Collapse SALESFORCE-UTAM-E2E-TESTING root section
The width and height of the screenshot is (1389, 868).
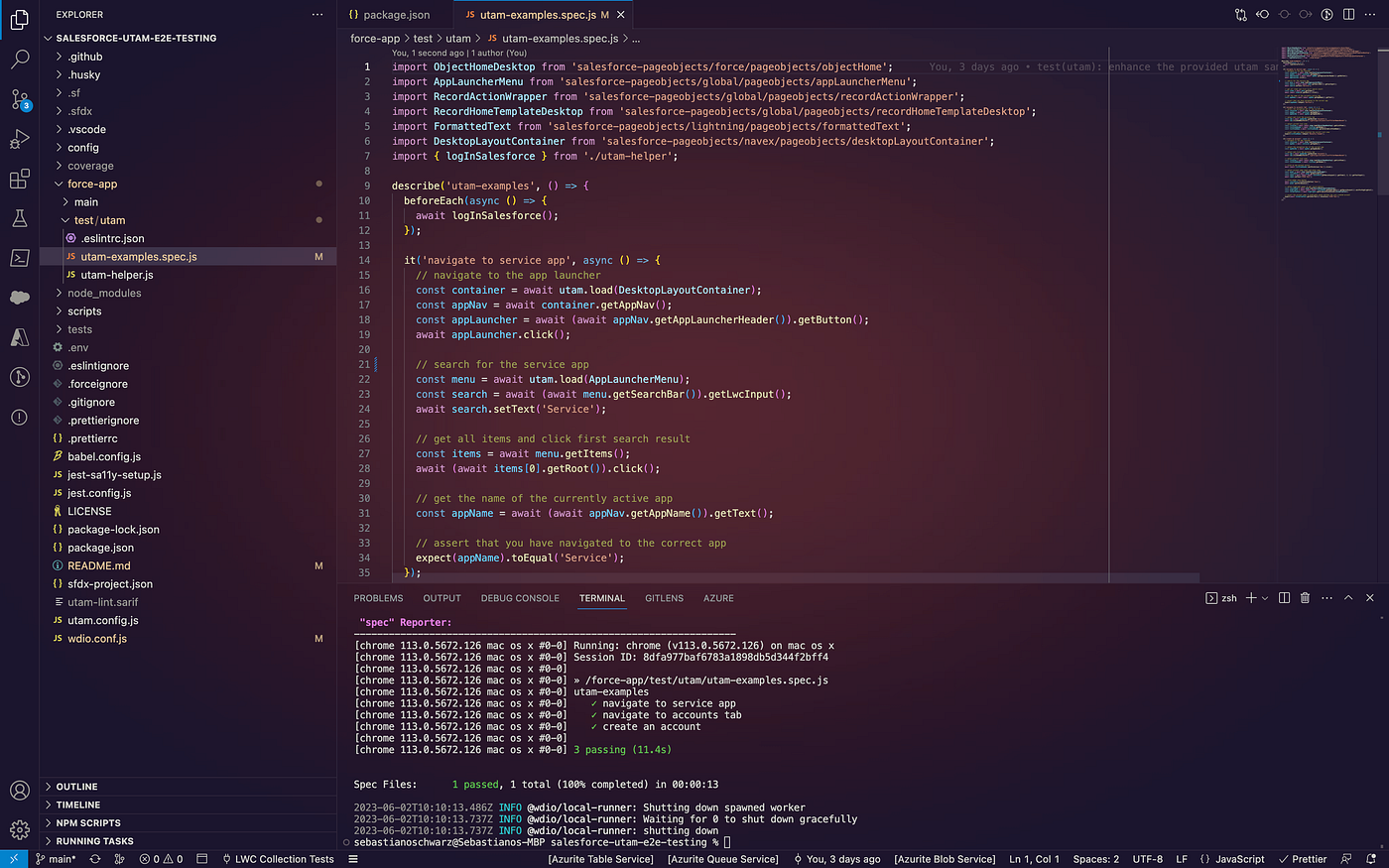[x=136, y=38]
